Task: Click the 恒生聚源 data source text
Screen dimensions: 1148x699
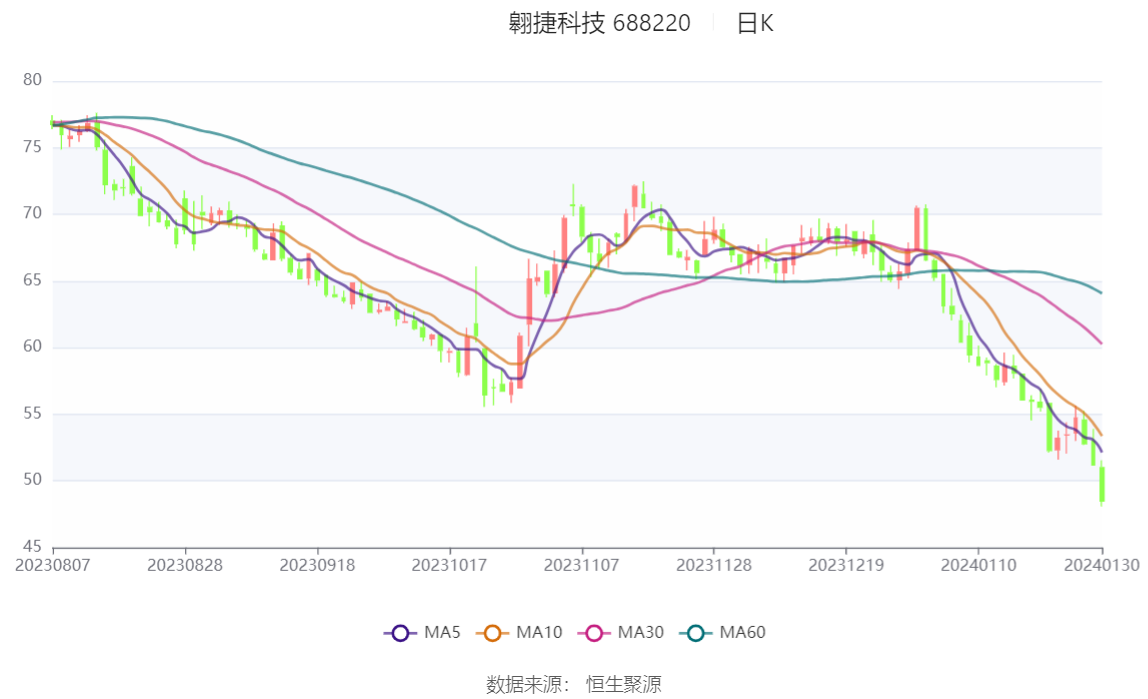Action: tap(623, 684)
